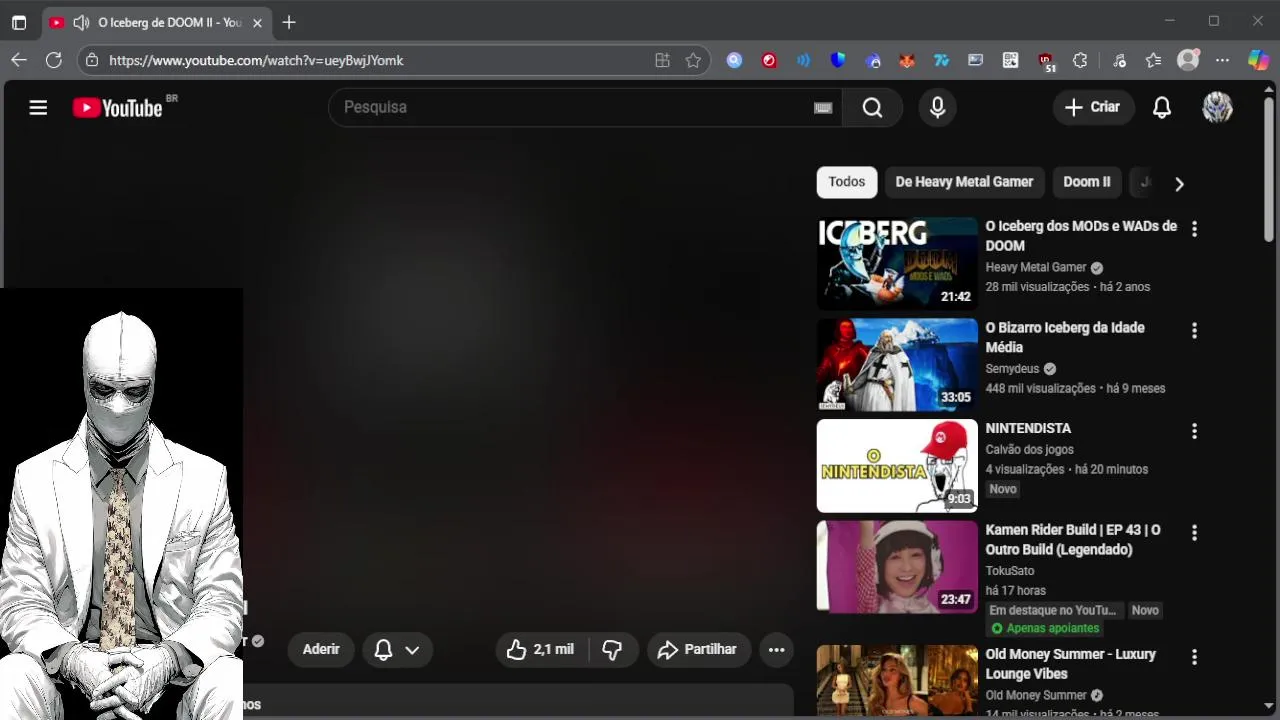Image resolution: width=1280 pixels, height=720 pixels.
Task: Open the account avatar menu
Action: click(1217, 107)
